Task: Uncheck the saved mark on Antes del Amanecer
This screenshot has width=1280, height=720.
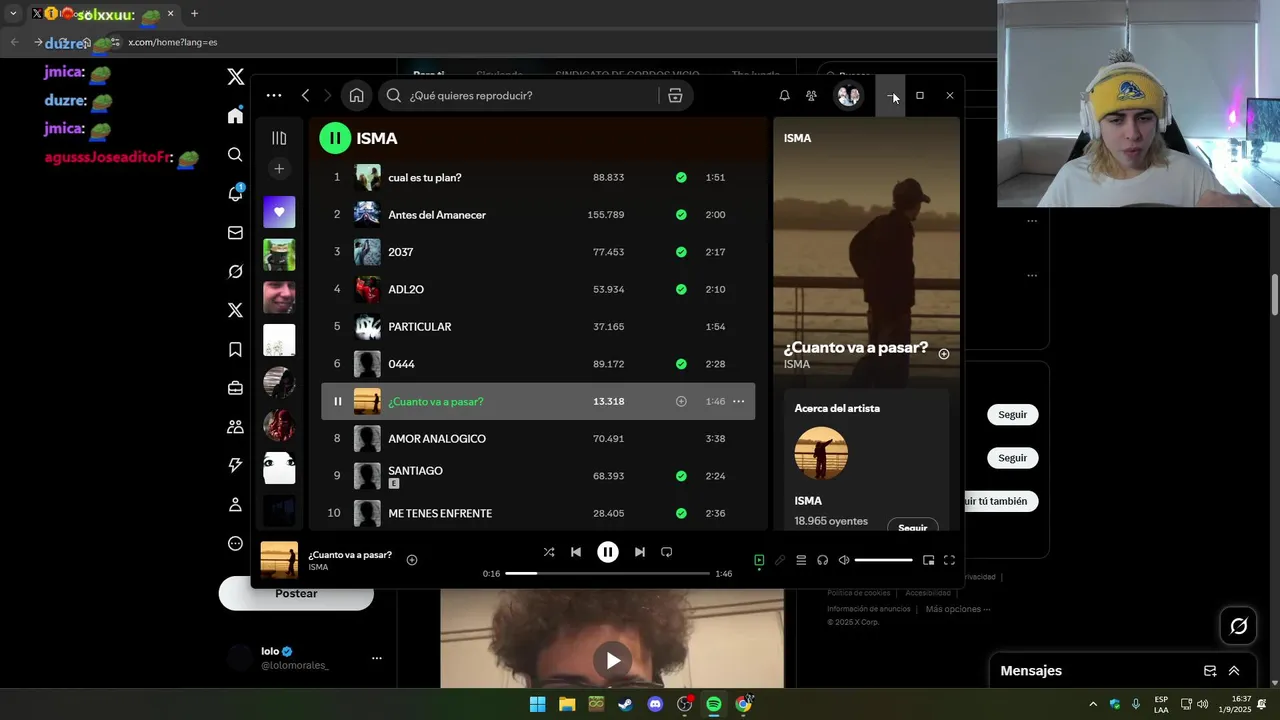Action: tap(681, 215)
